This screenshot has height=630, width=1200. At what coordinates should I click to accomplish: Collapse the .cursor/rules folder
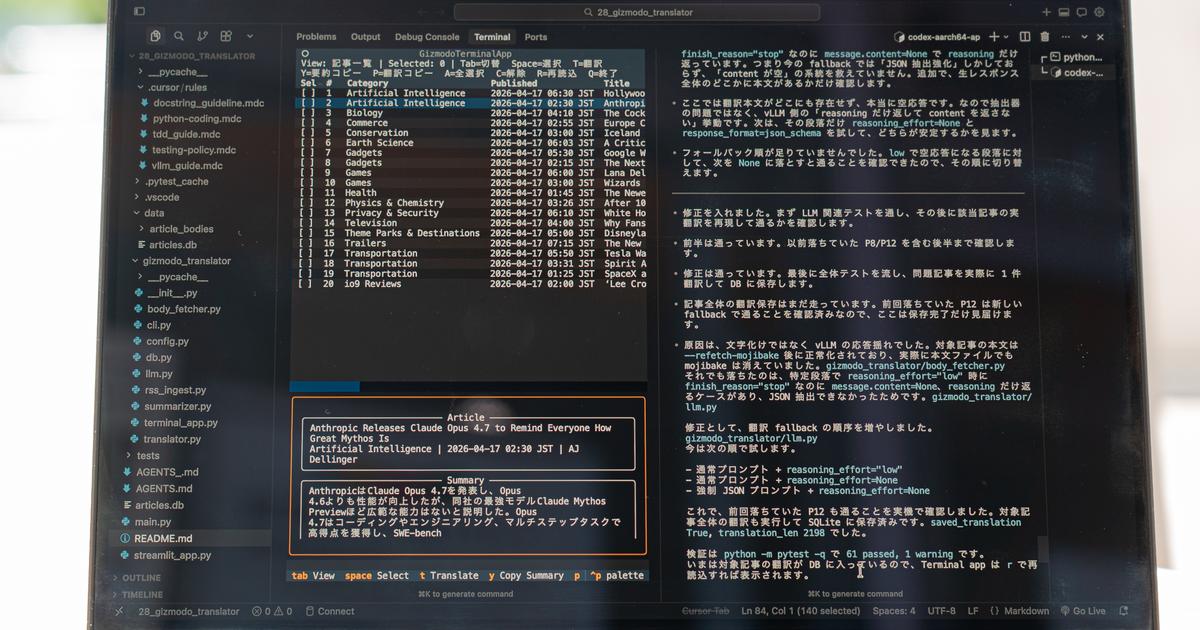171,87
